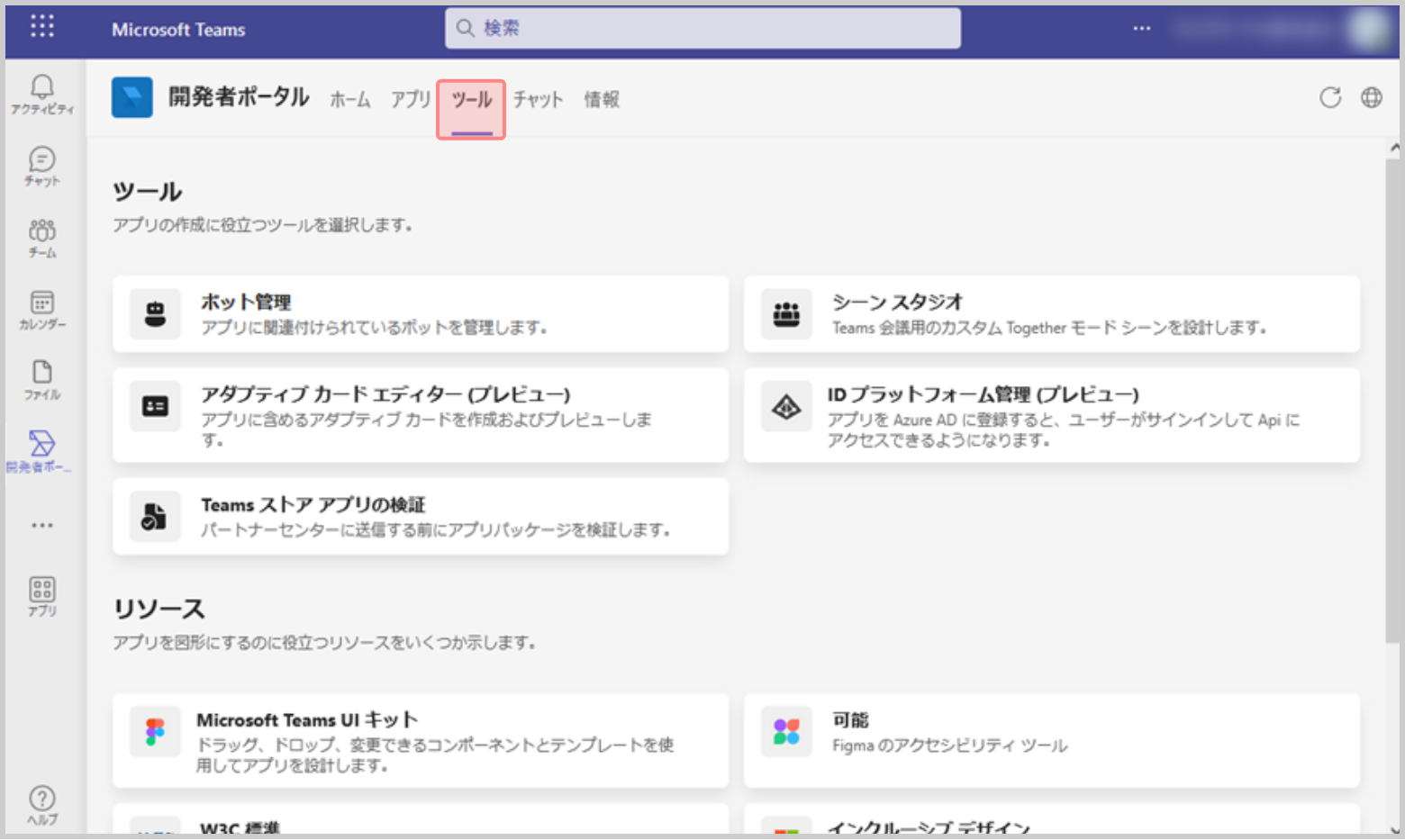Click the Figma のアクセシビリティ ツール description
The image size is (1405, 840).
(949, 745)
